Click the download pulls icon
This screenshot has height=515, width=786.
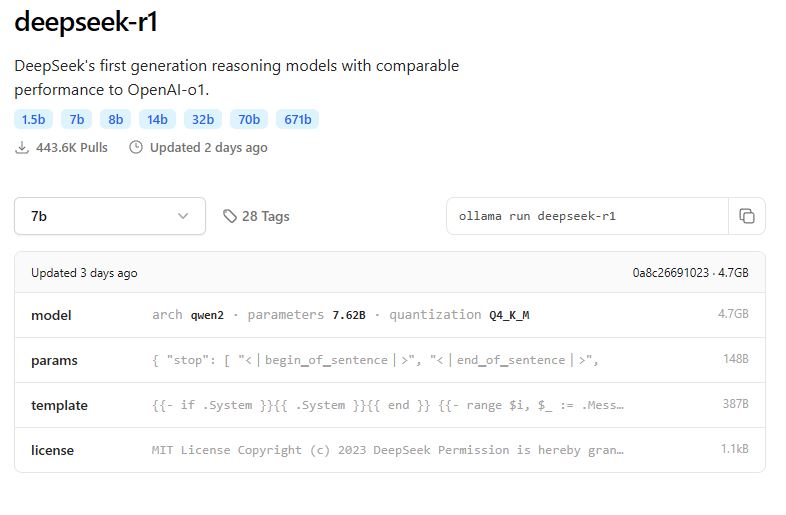22,148
